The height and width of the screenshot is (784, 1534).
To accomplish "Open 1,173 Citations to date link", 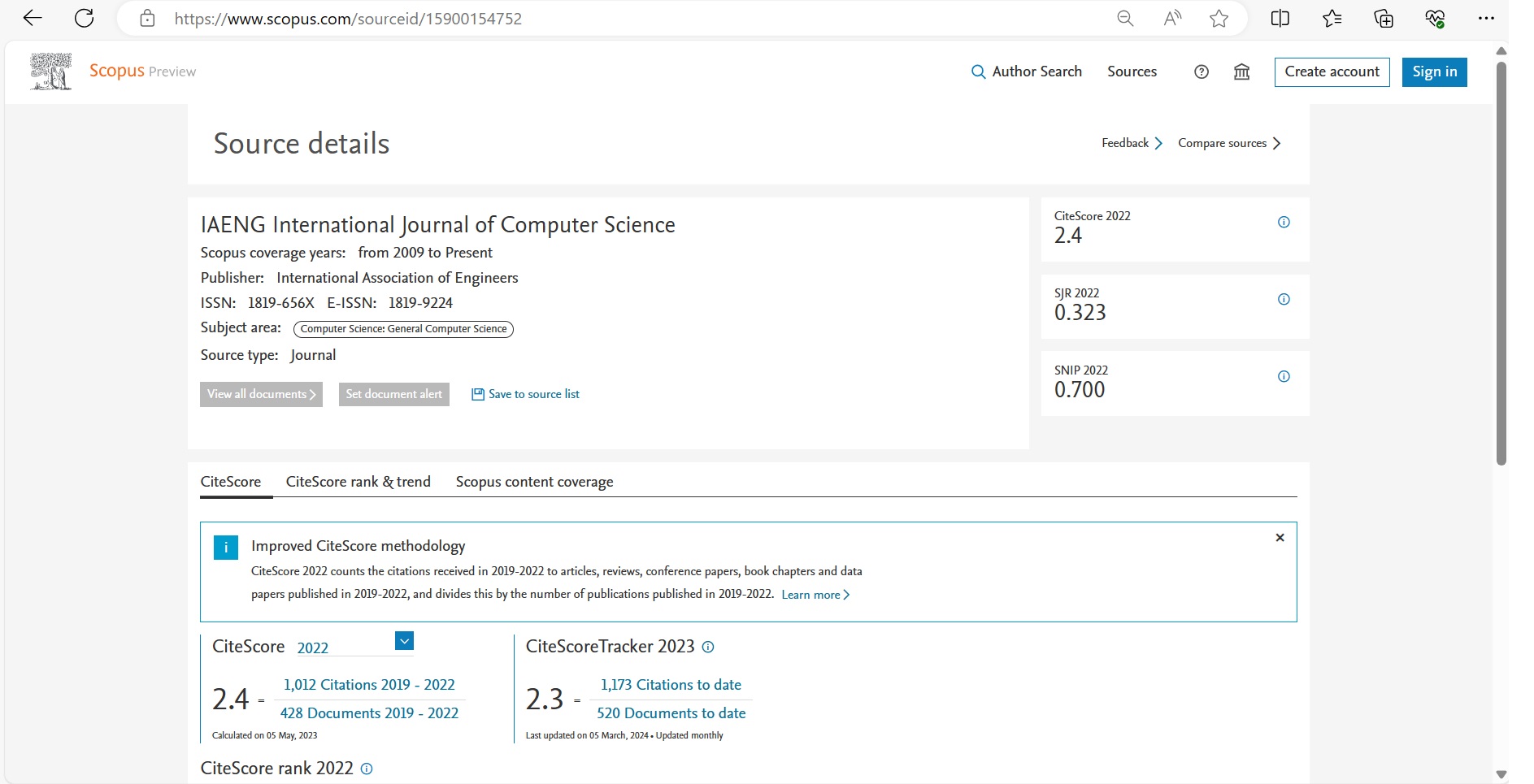I will [x=671, y=685].
